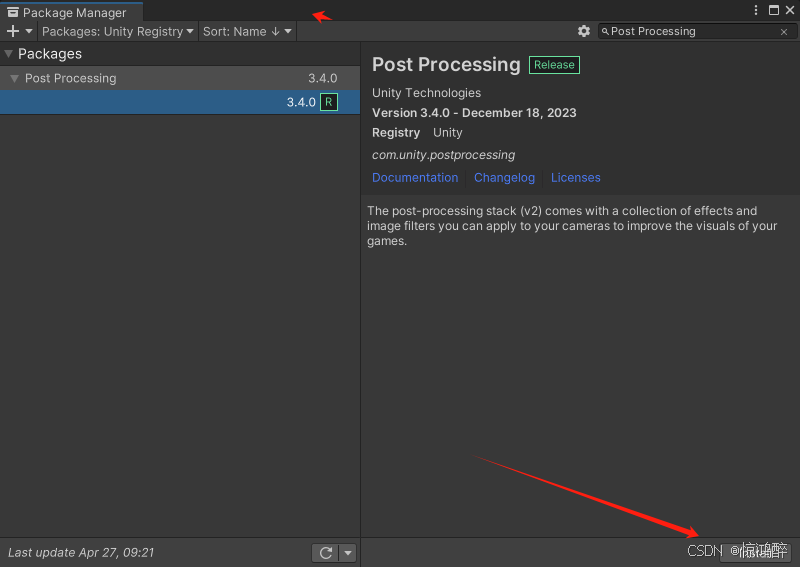The image size is (800, 567).
Task: Open Package Manager settings gear
Action: pyautogui.click(x=584, y=31)
